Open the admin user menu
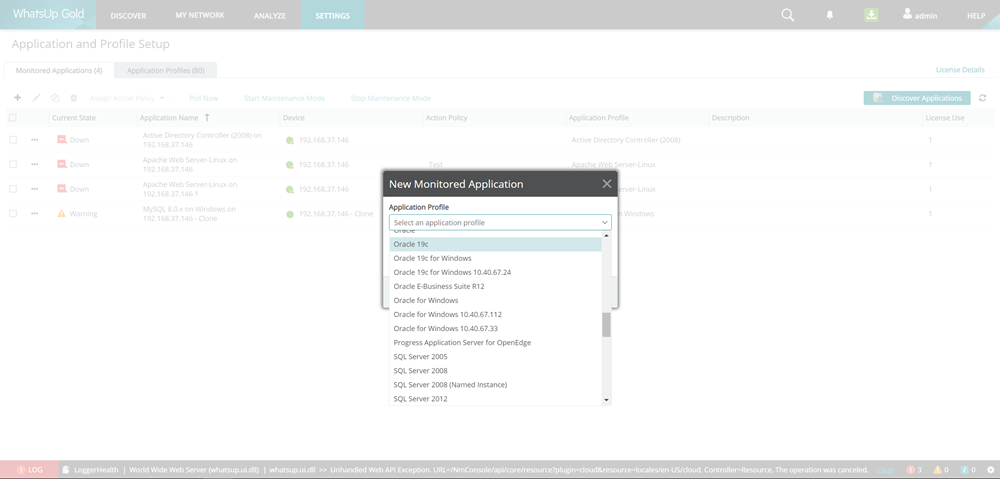This screenshot has height=479, width=1000. click(920, 15)
